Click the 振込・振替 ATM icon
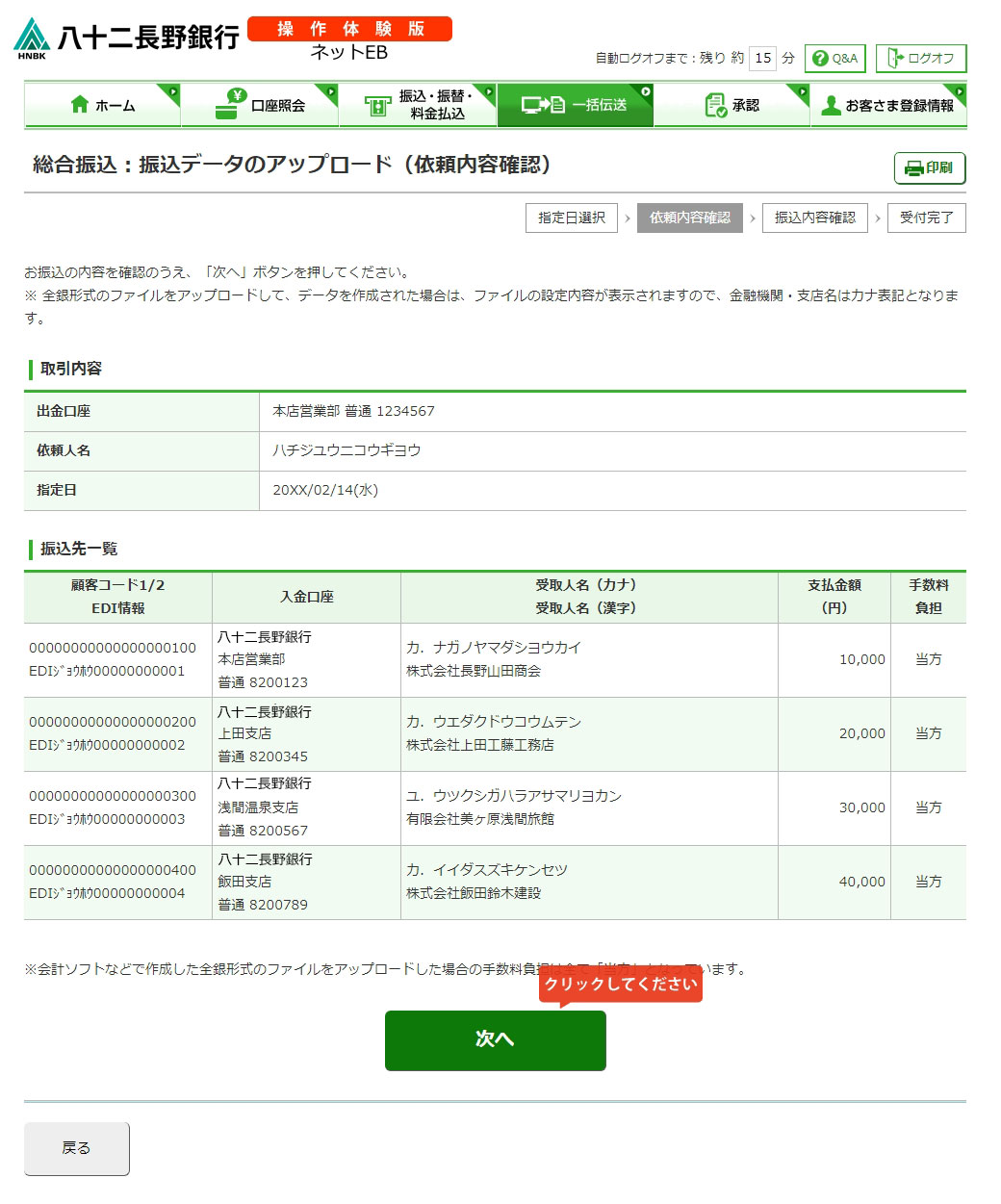 [x=377, y=106]
